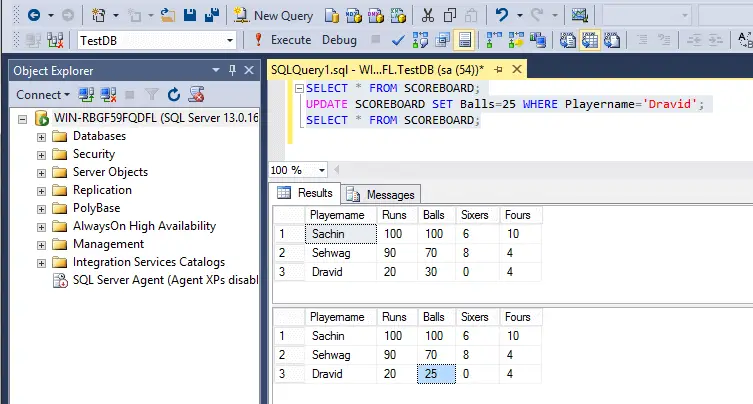This screenshot has height=404, width=753.
Task: Pin the SQLQuery1.sql tab
Action: point(498,70)
